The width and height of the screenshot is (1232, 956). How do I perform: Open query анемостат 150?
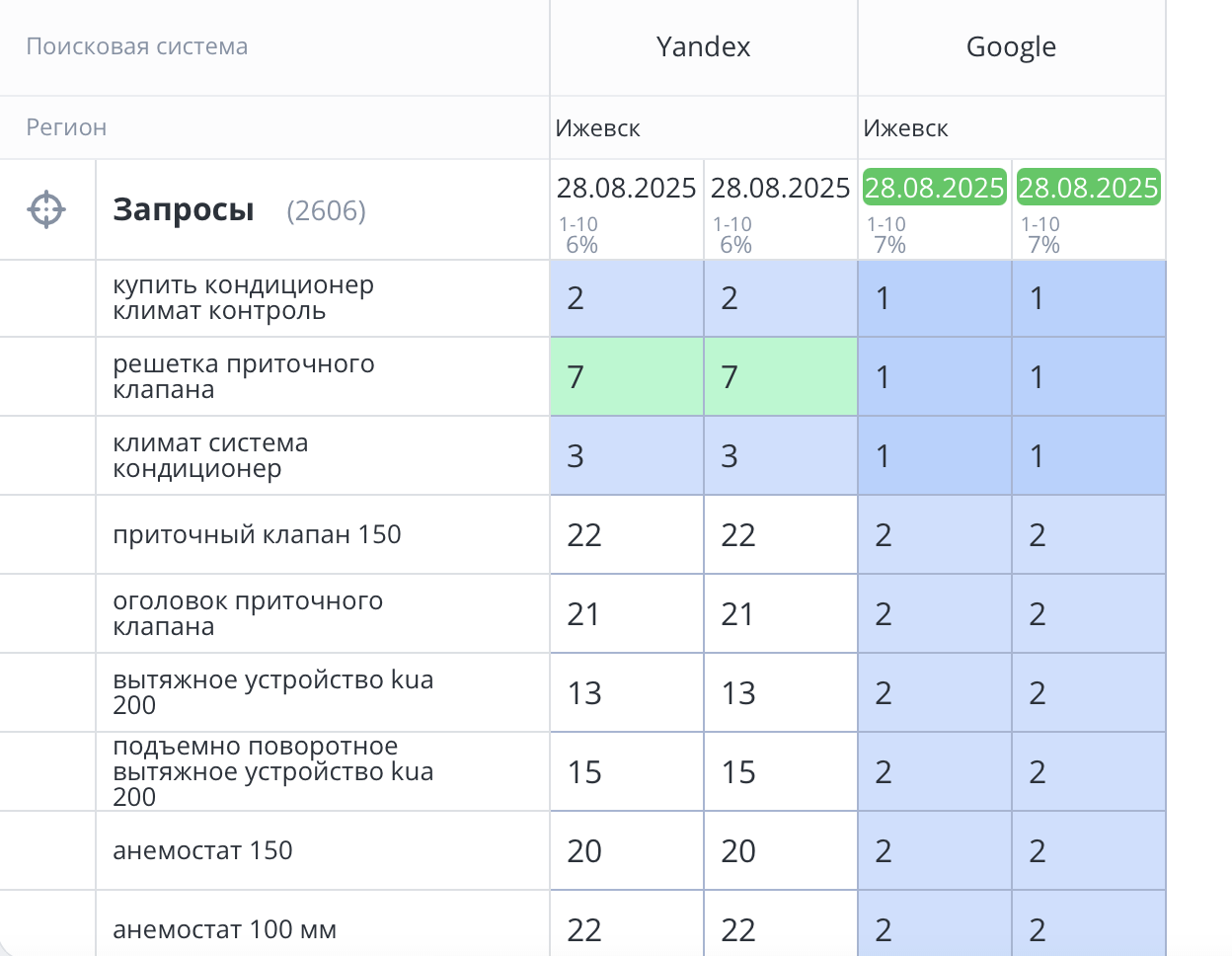[202, 850]
